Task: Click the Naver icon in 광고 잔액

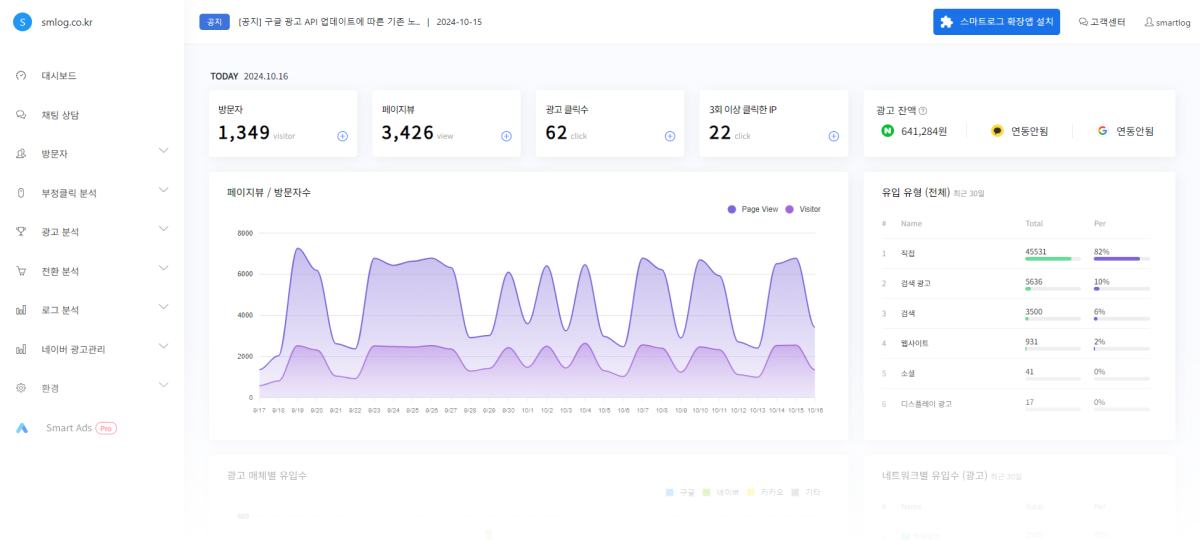Action: [x=887, y=130]
